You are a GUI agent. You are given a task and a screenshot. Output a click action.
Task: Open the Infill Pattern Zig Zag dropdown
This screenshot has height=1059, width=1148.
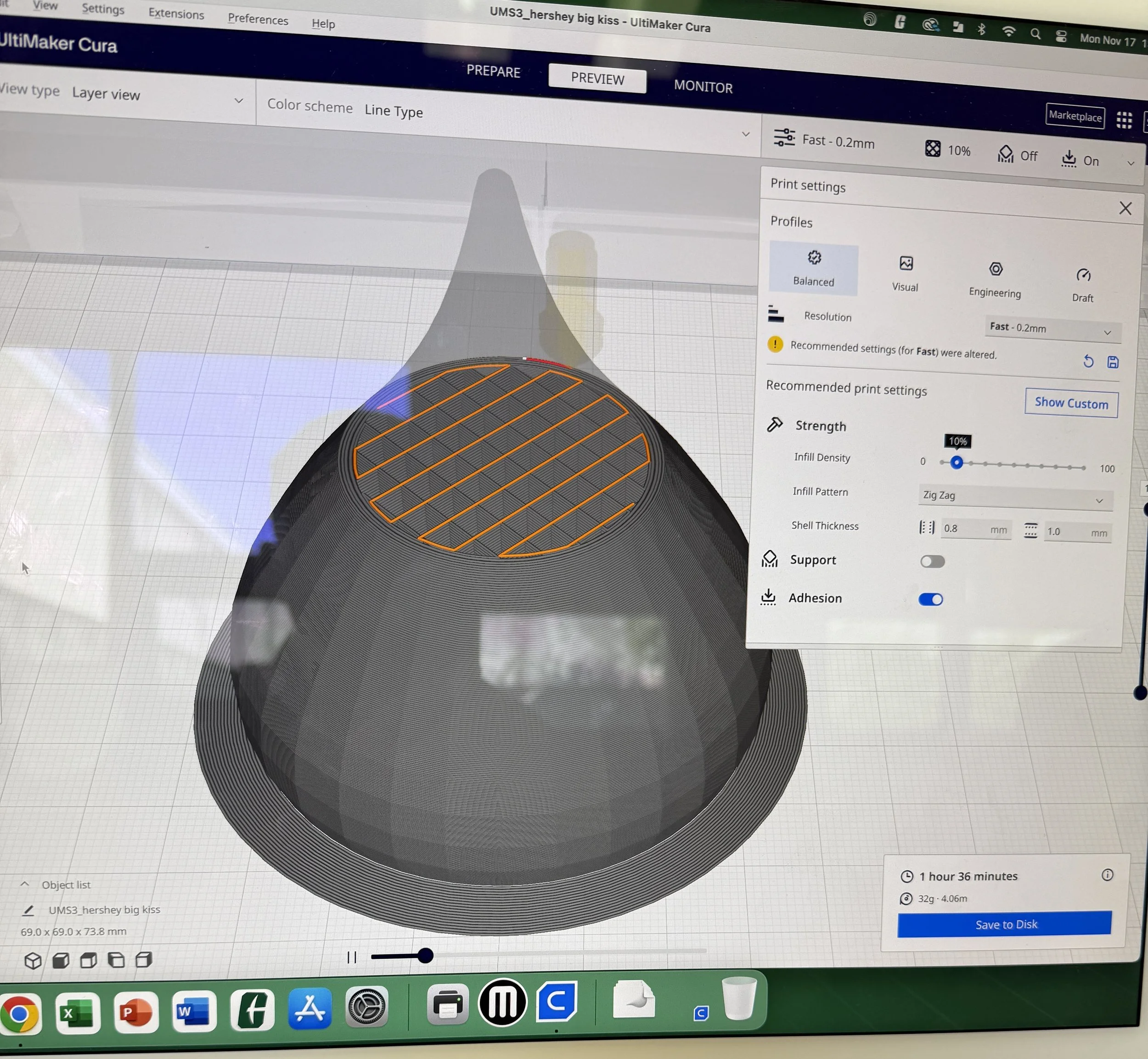pyautogui.click(x=1014, y=497)
